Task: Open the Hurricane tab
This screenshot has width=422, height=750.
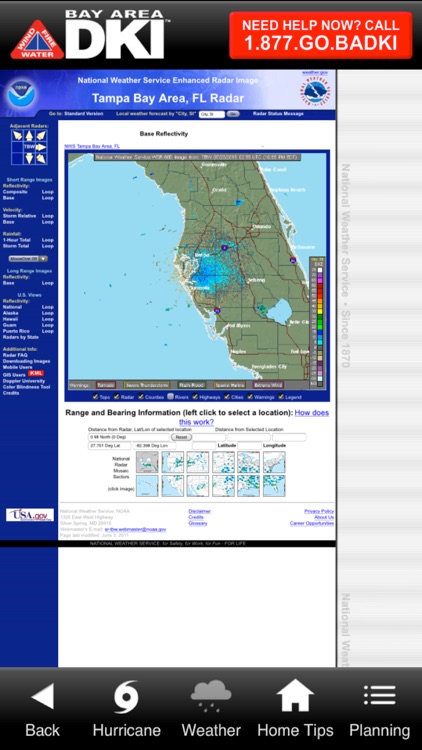Action: click(126, 710)
